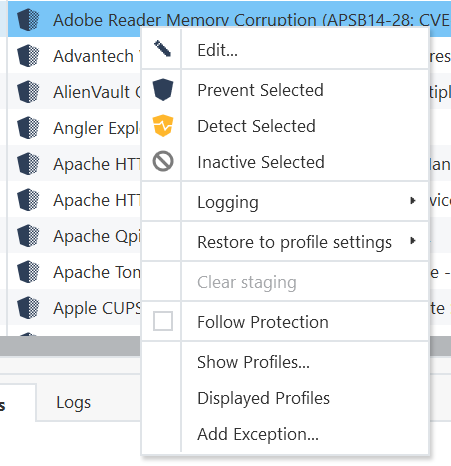
Task: Click shield icon of Angler Exploit row
Action: point(28,128)
